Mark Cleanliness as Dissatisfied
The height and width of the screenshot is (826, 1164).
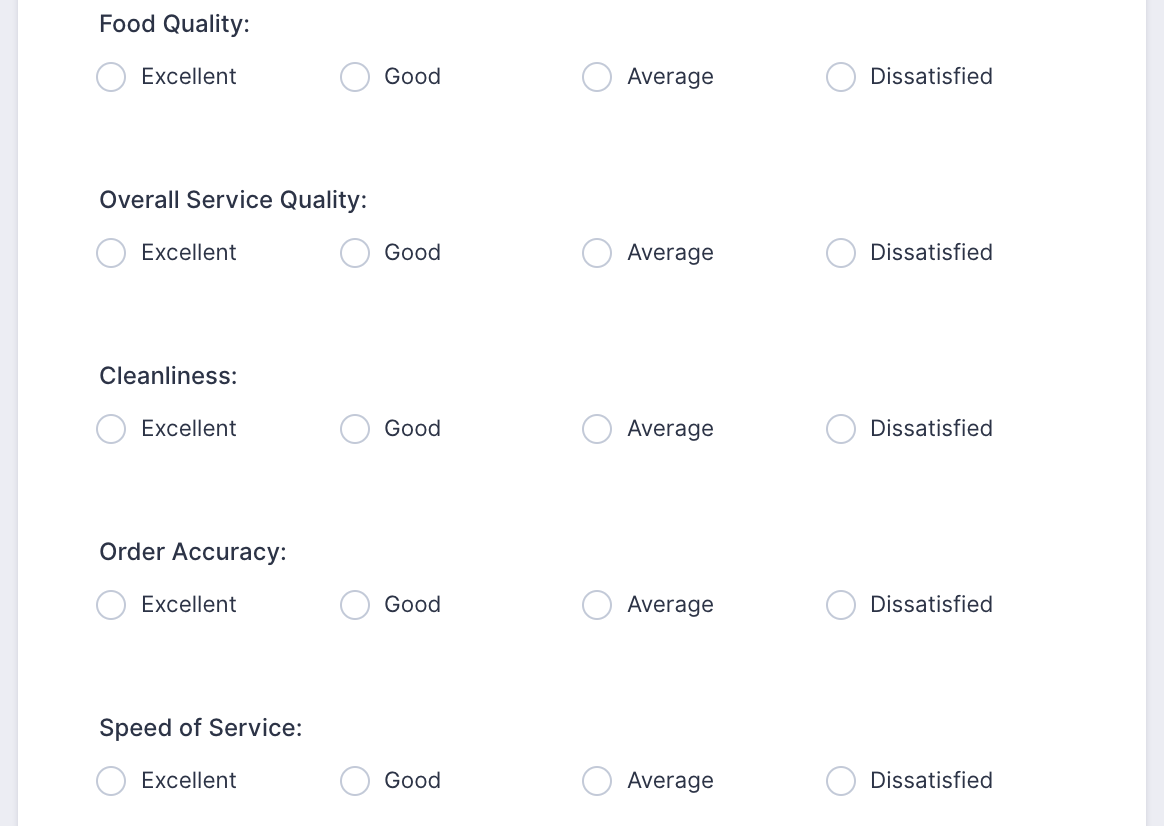point(841,429)
